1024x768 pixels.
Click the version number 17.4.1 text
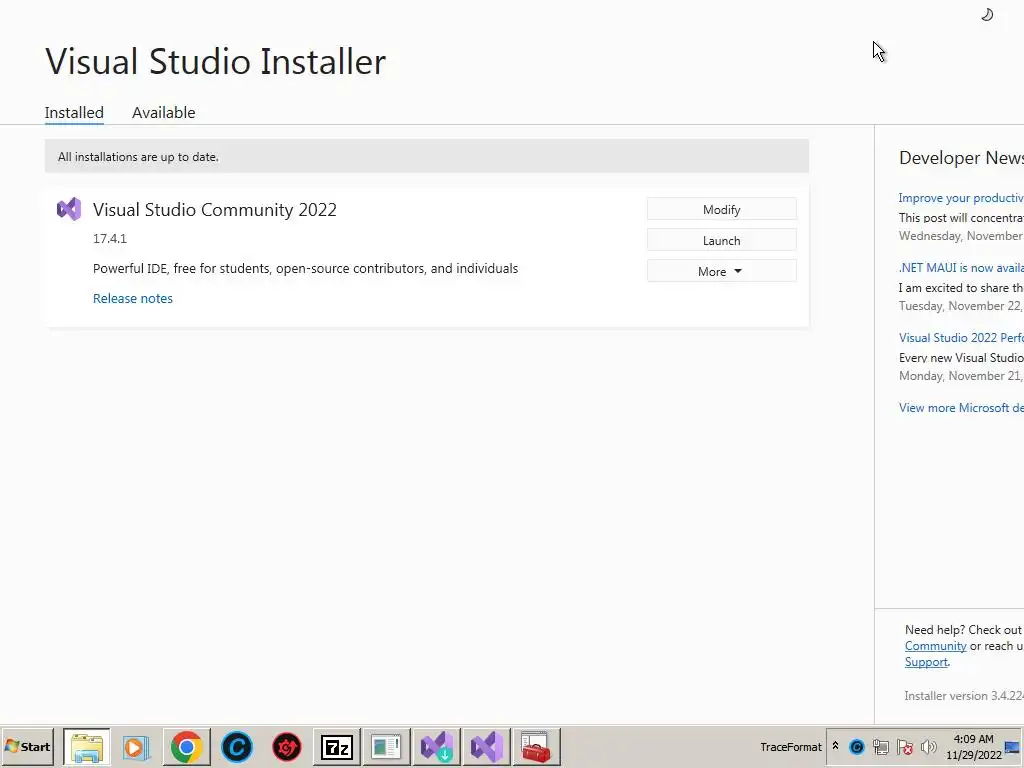point(110,238)
